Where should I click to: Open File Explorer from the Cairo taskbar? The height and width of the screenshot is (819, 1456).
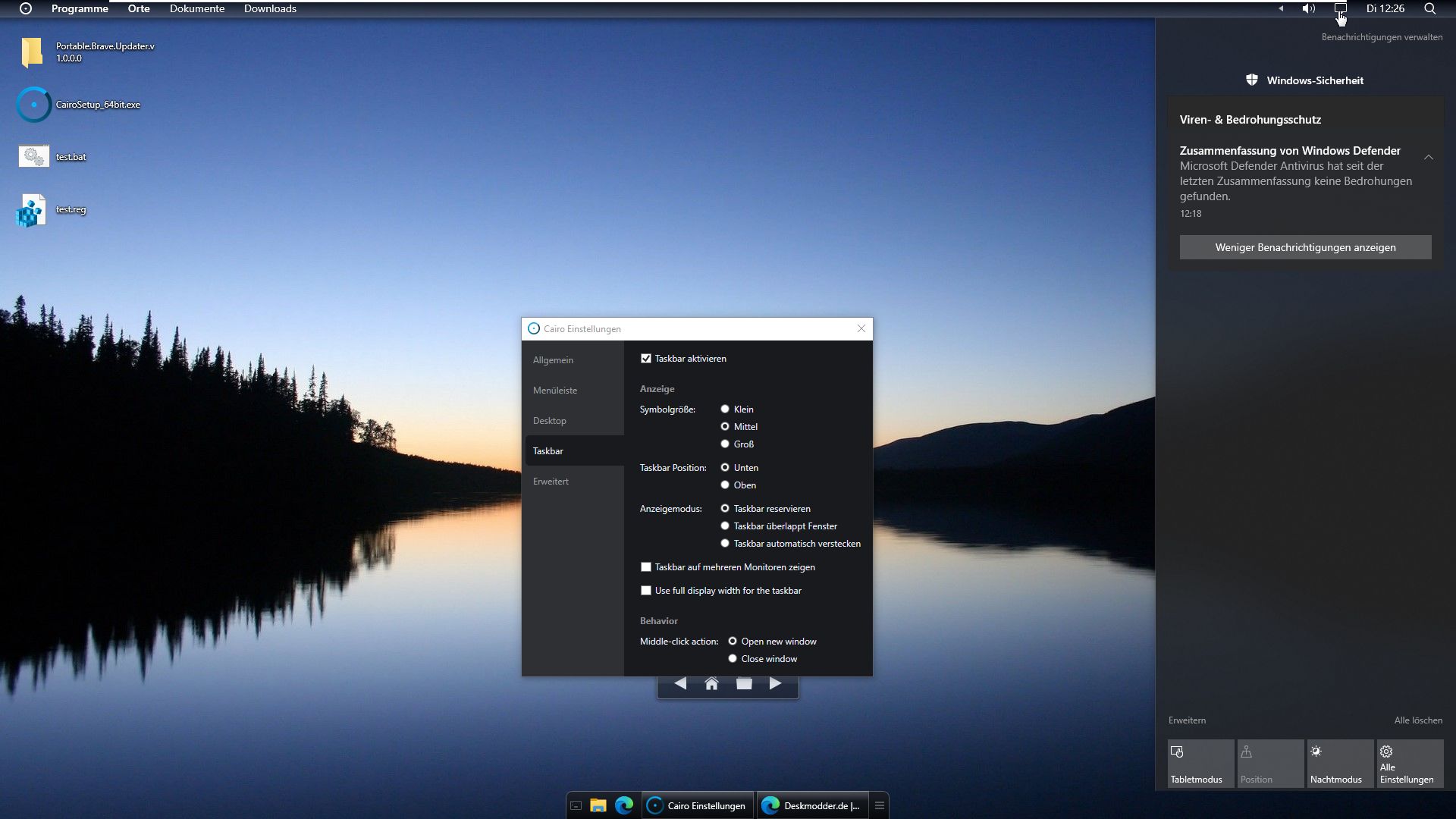click(598, 805)
